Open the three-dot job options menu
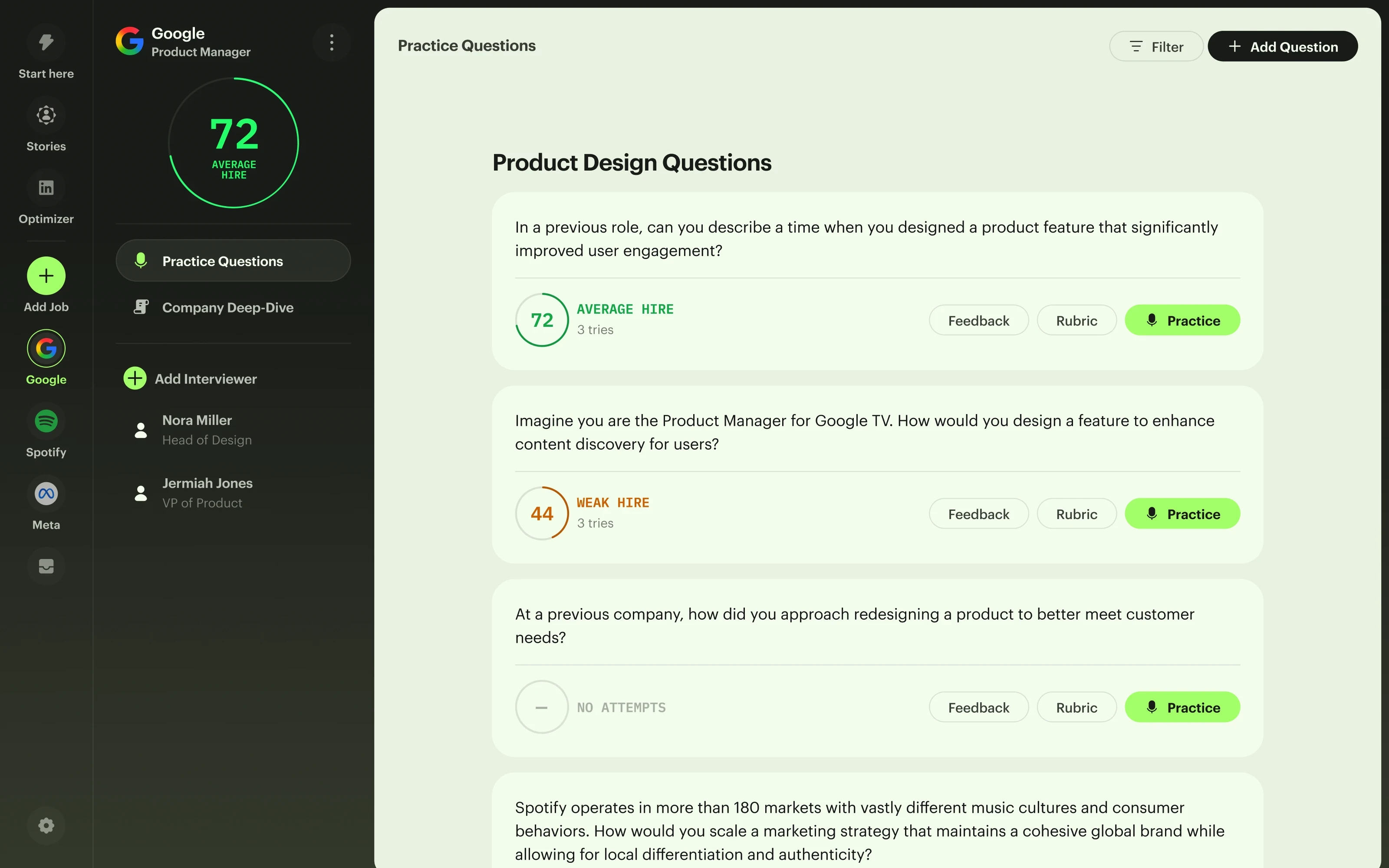This screenshot has width=1389, height=868. point(332,42)
